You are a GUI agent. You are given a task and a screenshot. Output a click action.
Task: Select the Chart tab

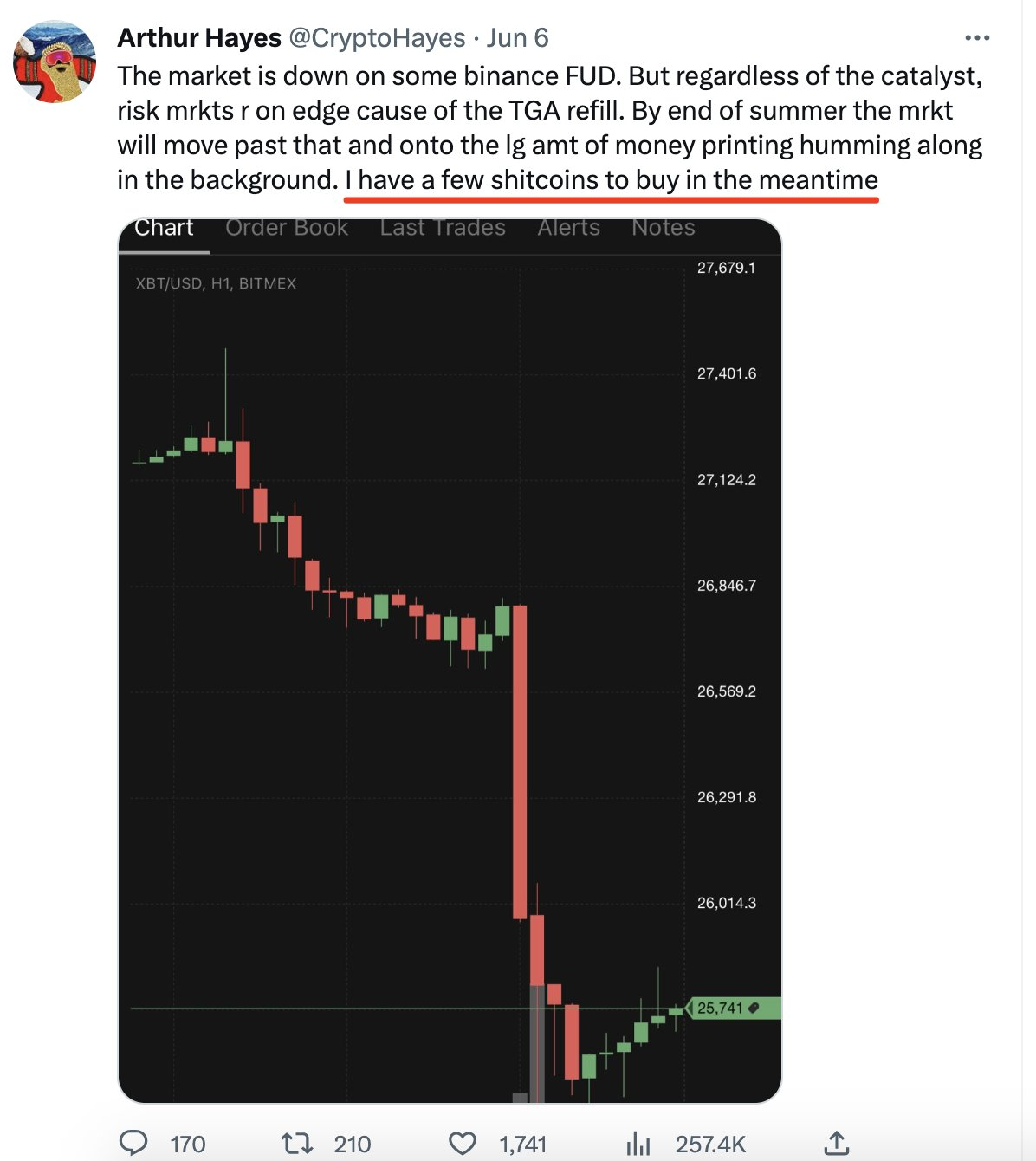pos(164,228)
